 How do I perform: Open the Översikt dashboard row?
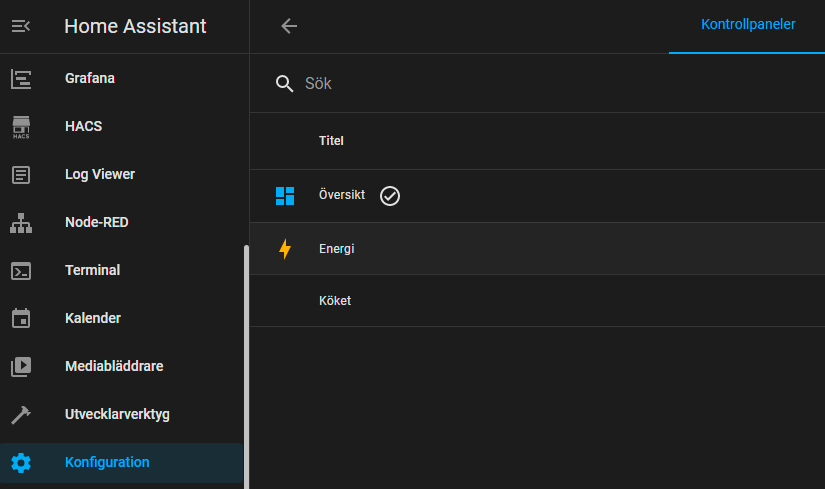tap(537, 196)
